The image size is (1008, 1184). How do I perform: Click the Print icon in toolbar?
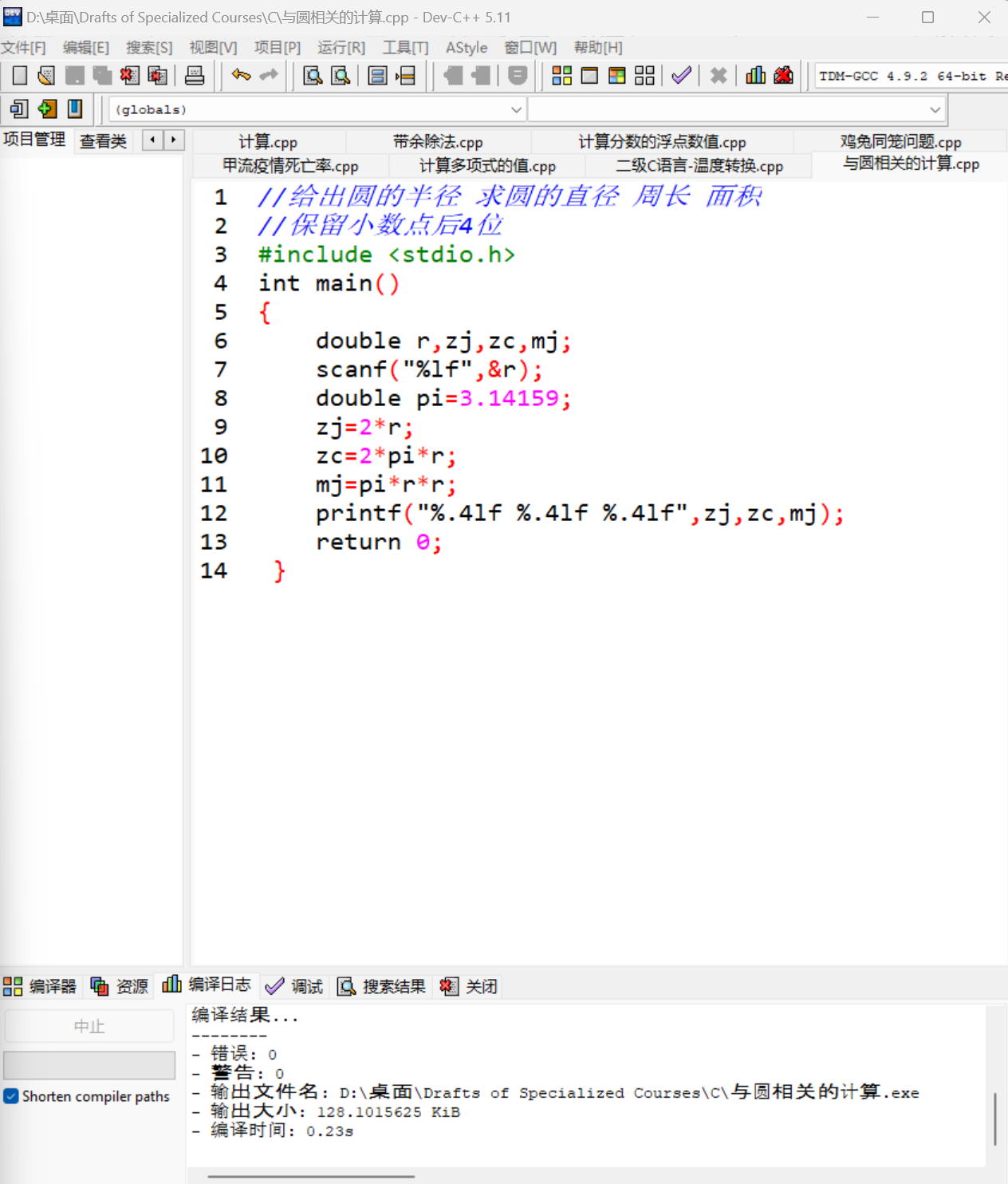pyautogui.click(x=195, y=76)
